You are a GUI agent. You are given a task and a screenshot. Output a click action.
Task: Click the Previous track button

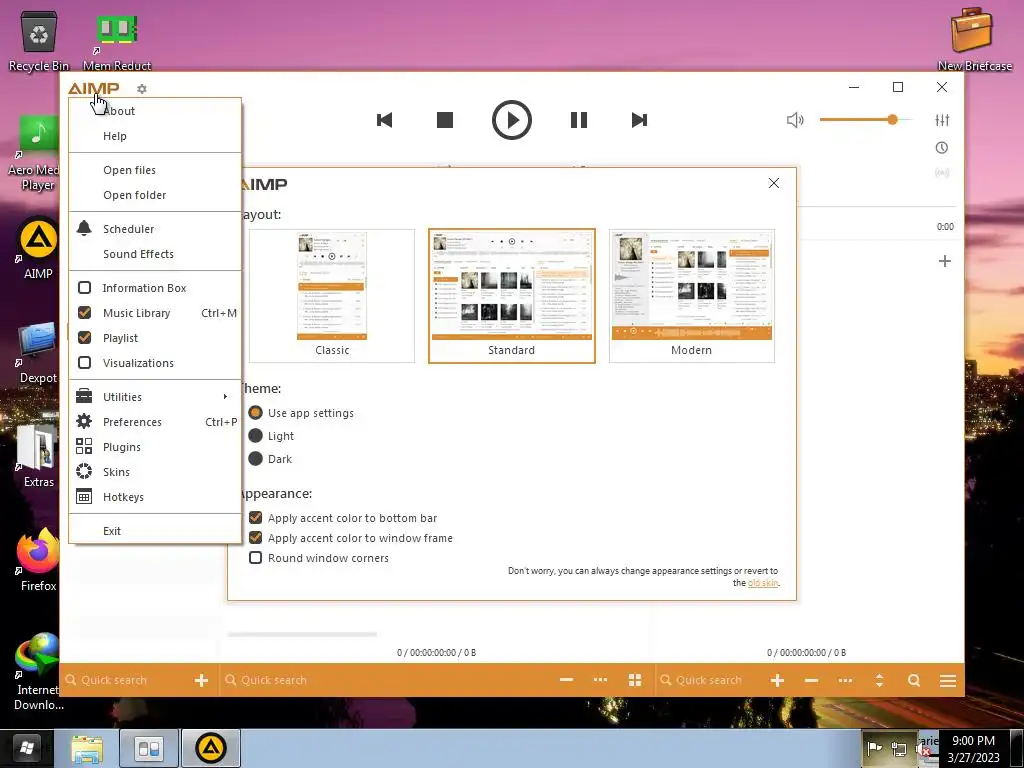[x=384, y=120]
